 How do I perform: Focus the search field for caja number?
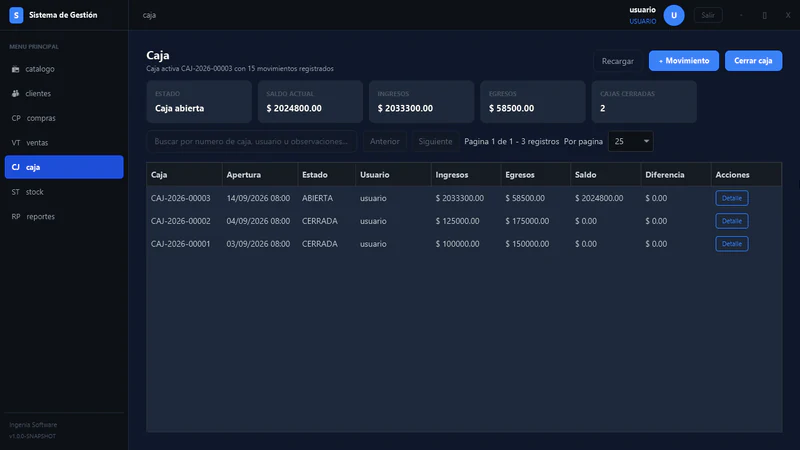(x=252, y=141)
